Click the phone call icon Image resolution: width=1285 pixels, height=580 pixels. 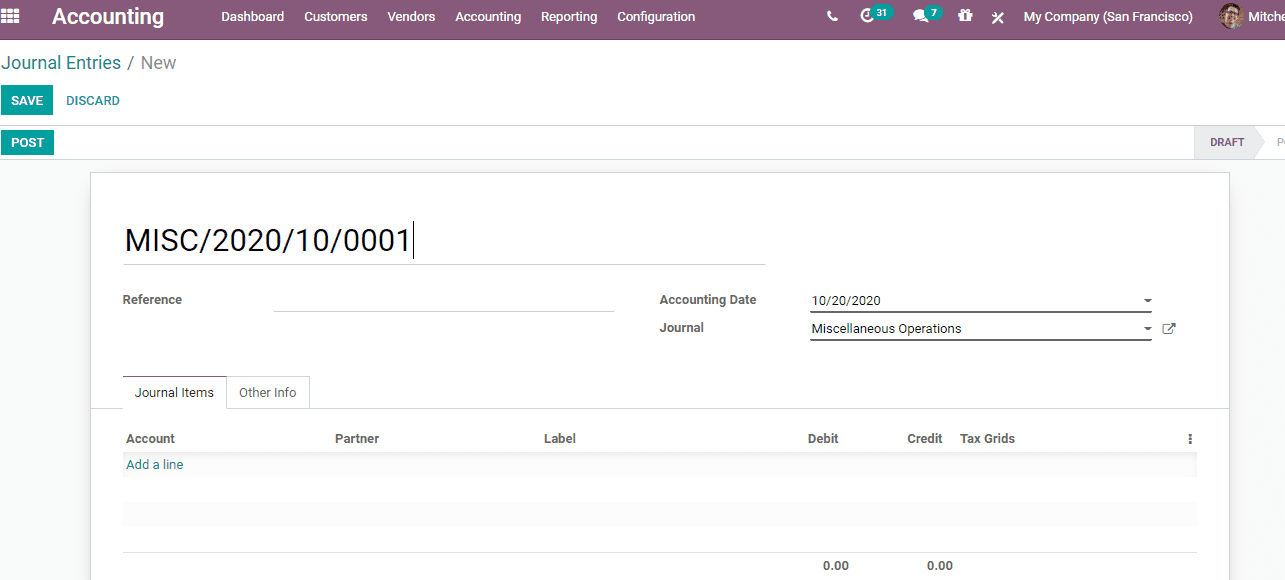(832, 16)
